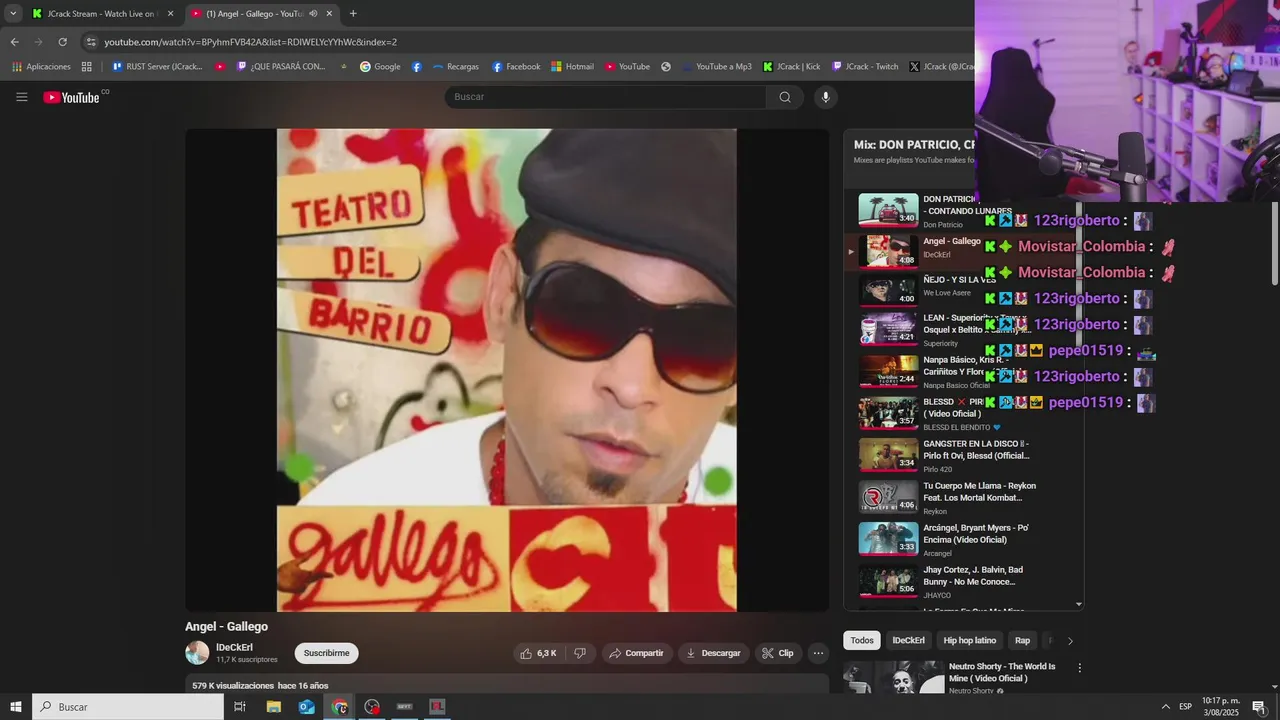Screen dimensions: 1280x720
Task: Mute the tab via speaker icon on Angel tab
Action: (x=313, y=14)
